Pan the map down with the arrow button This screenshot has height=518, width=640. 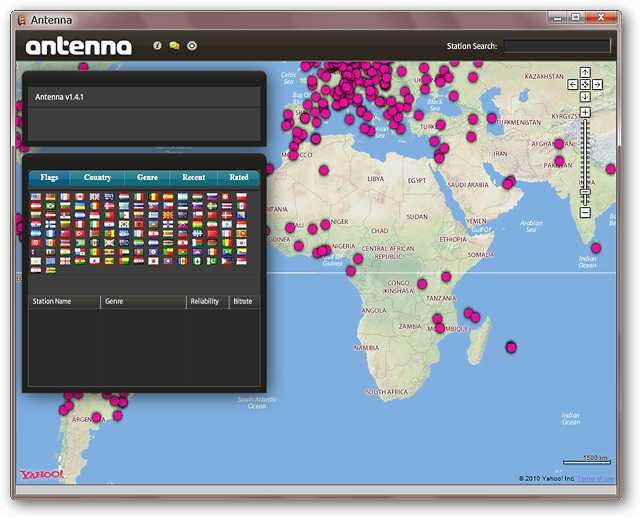pos(585,97)
